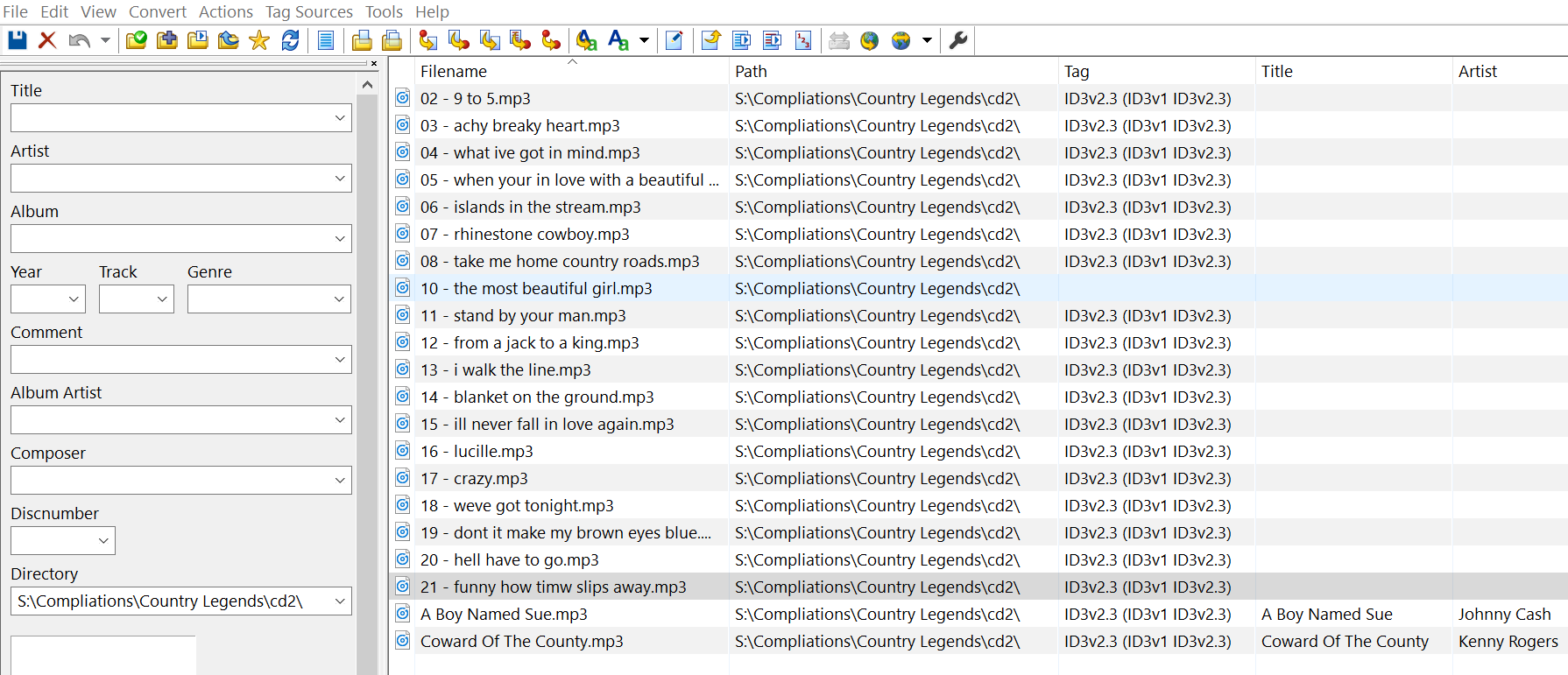1568x675 pixels.
Task: Refresh the file list with blue arrows icon
Action: tap(290, 40)
